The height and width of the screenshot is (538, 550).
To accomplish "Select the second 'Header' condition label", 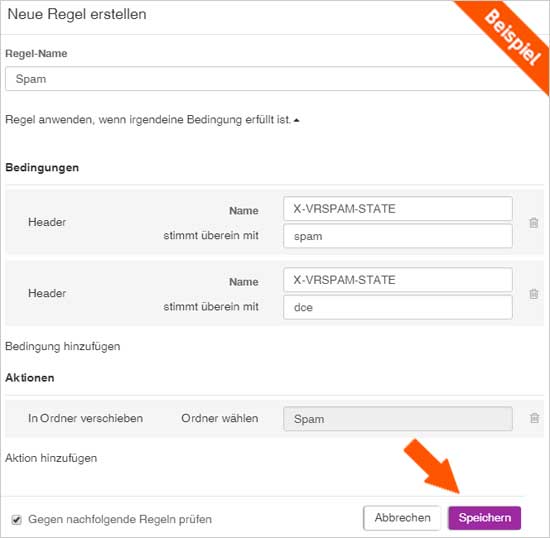I will 47,293.
